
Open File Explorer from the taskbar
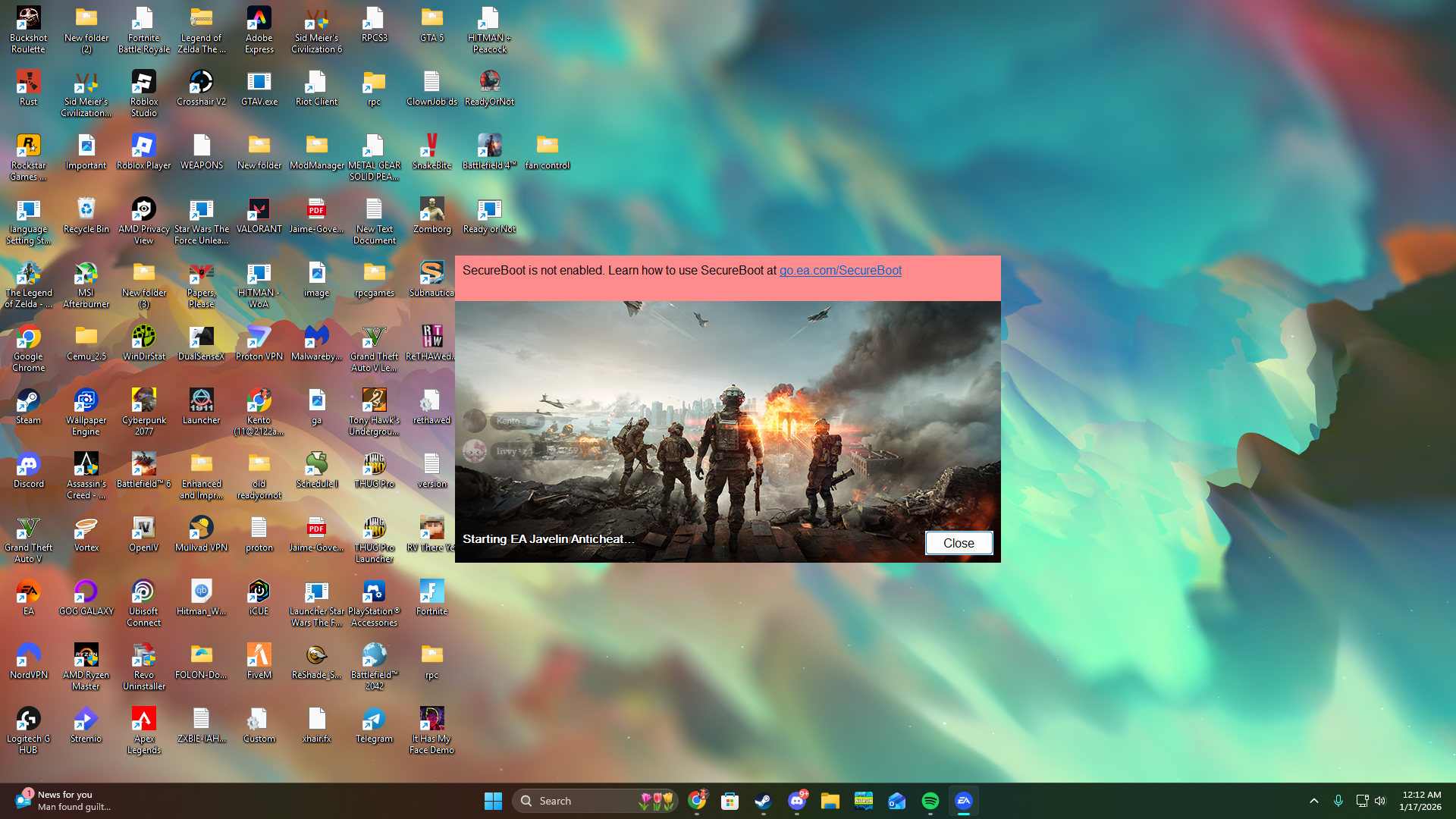click(830, 801)
